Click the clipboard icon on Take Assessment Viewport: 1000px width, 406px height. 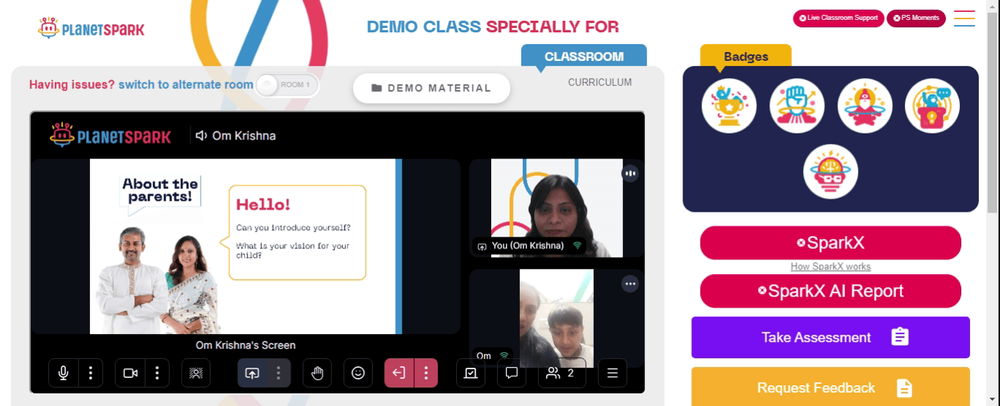pos(900,337)
